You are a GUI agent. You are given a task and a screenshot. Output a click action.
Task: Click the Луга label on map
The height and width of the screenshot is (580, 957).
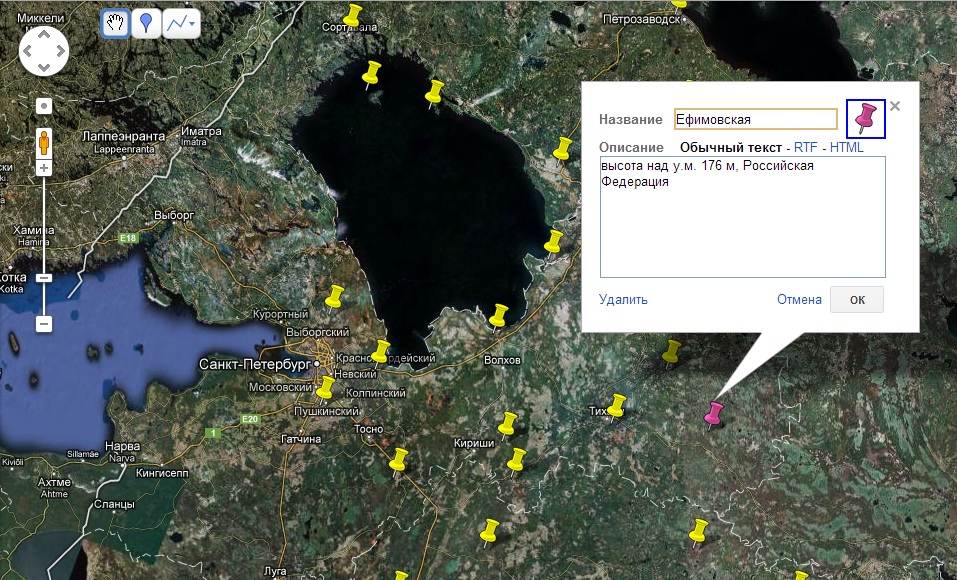click(275, 571)
